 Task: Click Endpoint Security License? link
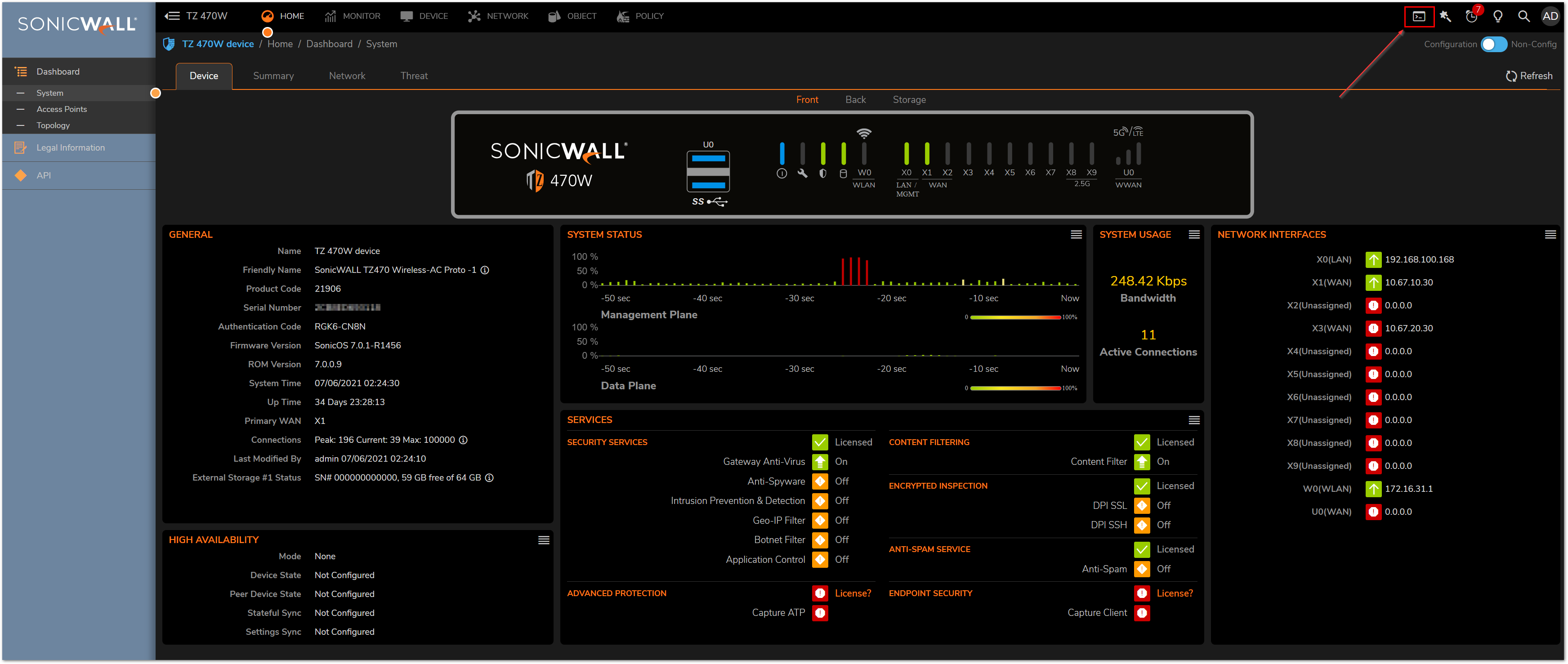1175,594
